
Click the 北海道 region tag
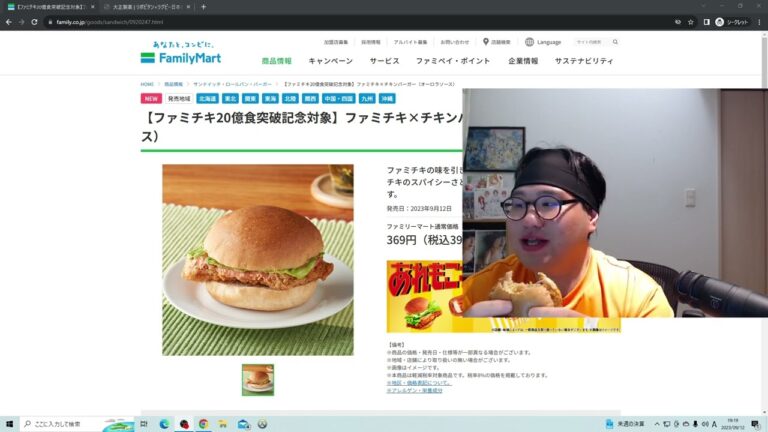coord(207,98)
